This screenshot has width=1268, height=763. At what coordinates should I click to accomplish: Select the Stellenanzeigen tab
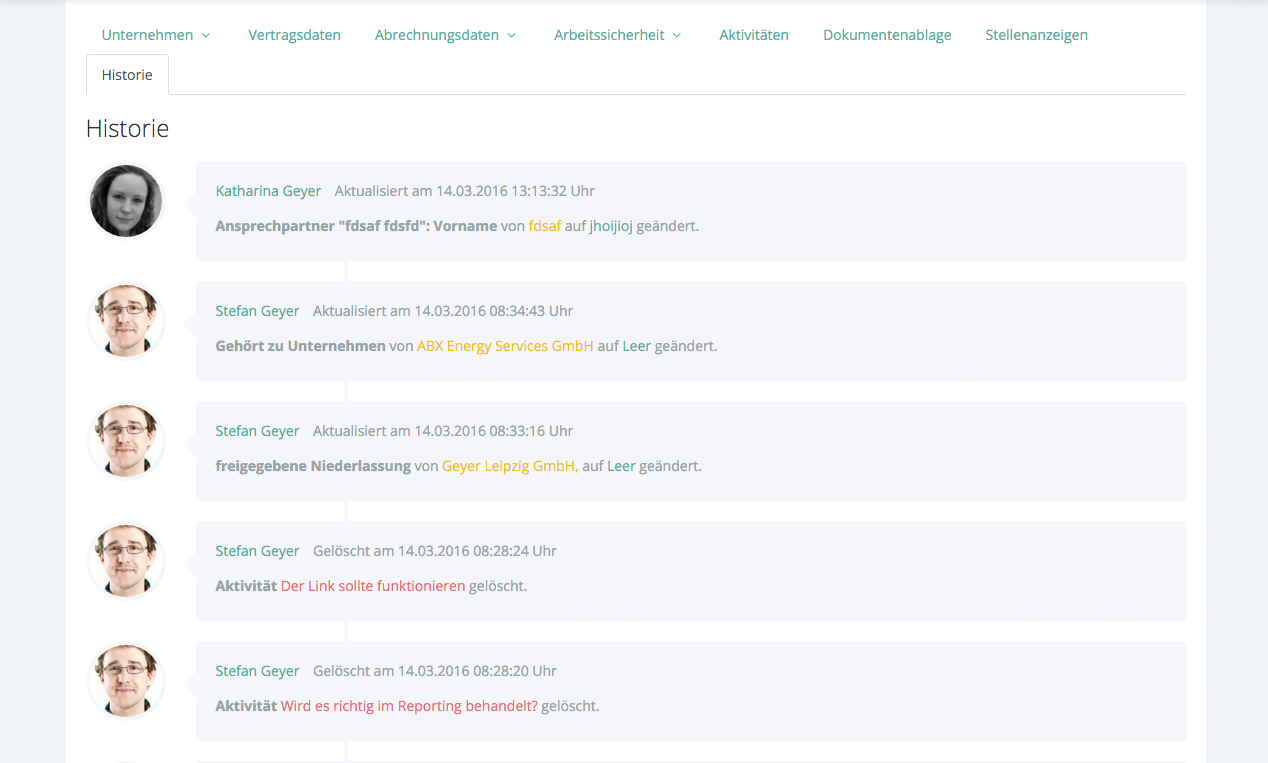click(1036, 35)
